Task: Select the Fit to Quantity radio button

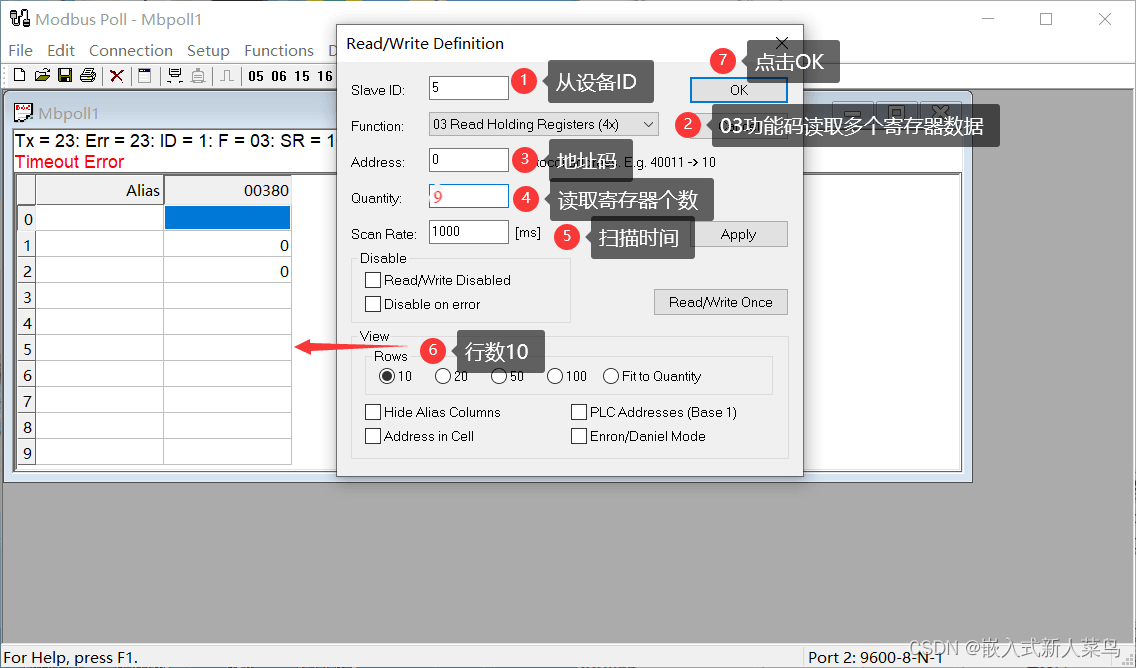Action: (611, 376)
